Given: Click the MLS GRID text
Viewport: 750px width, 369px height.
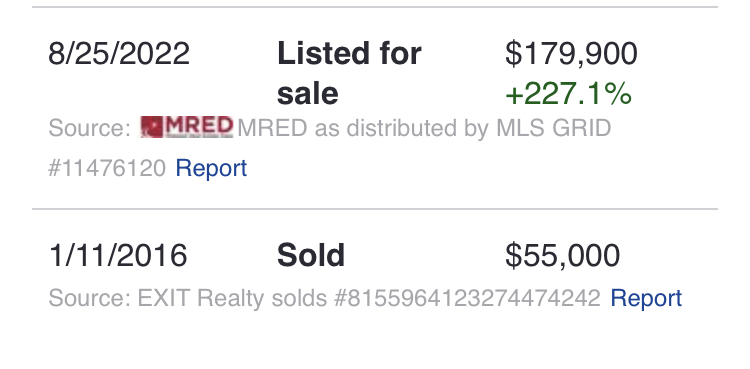Looking at the screenshot, I should pyautogui.click(x=553, y=128).
